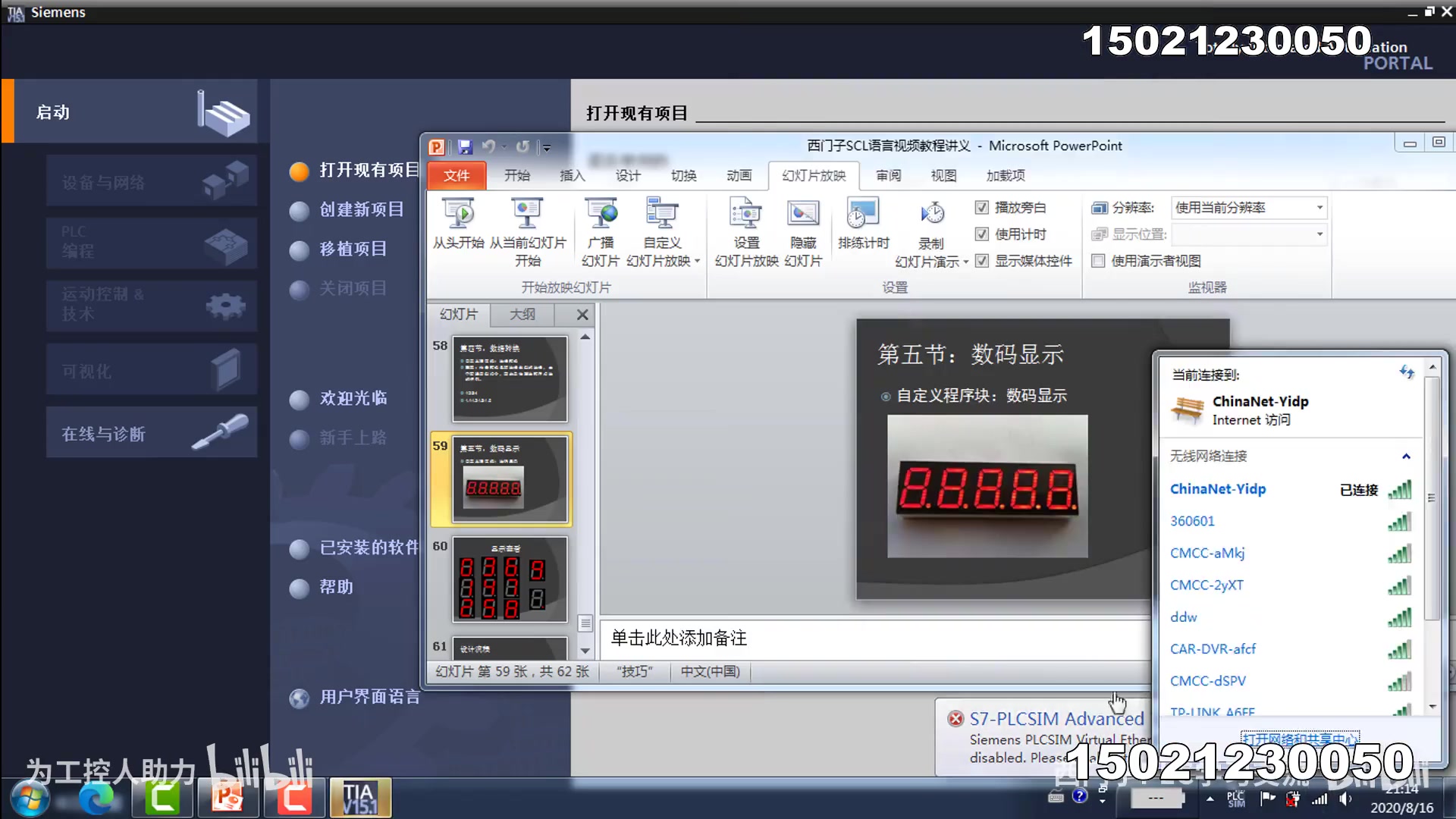Open Set Up Slide Show dialog
The height and width of the screenshot is (819, 1456).
pos(746,231)
